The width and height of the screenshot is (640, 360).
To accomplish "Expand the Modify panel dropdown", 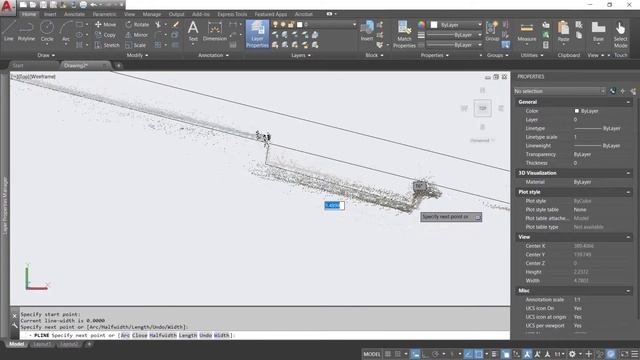I will pos(138,55).
